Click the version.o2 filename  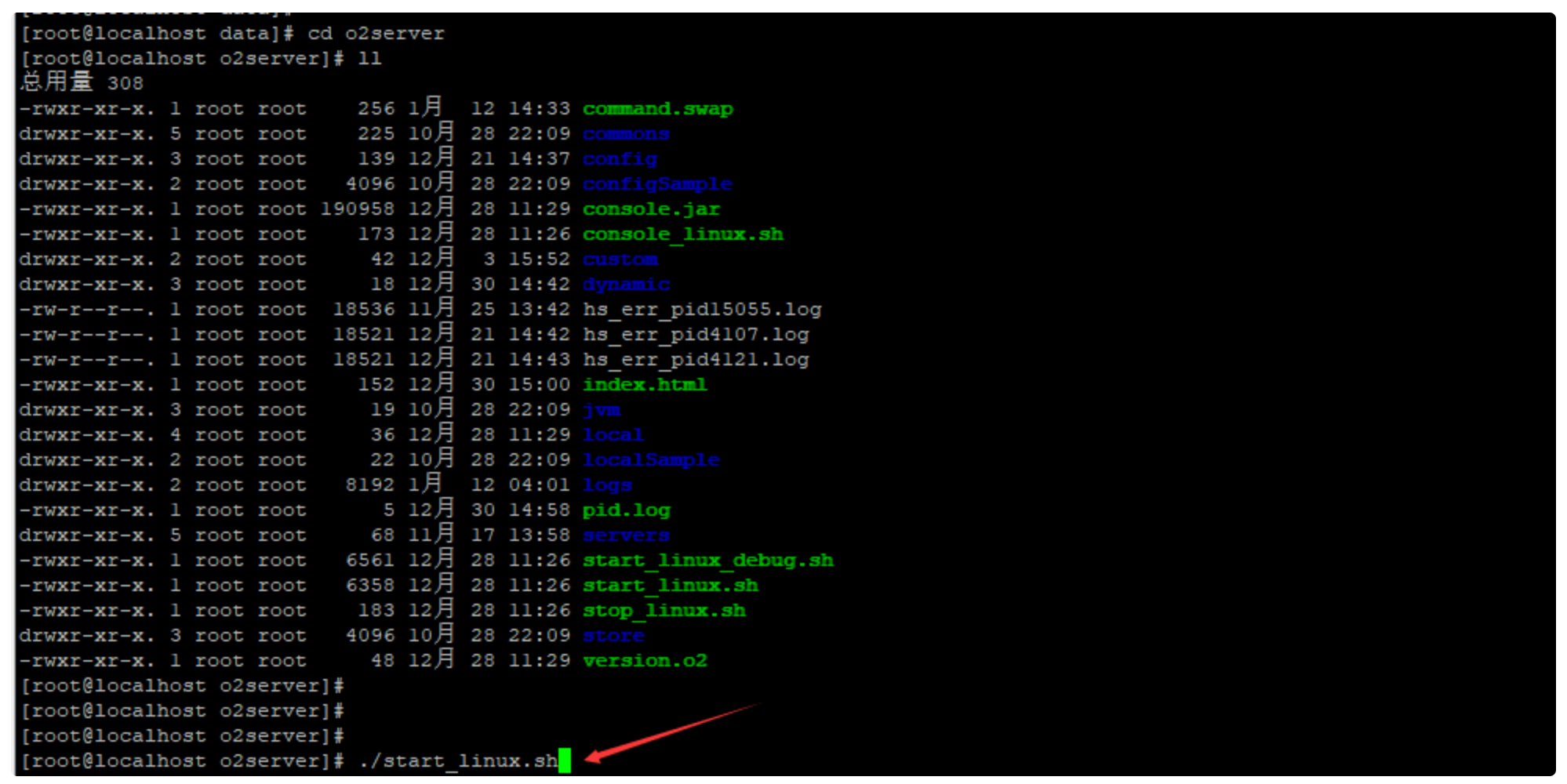coord(644,661)
